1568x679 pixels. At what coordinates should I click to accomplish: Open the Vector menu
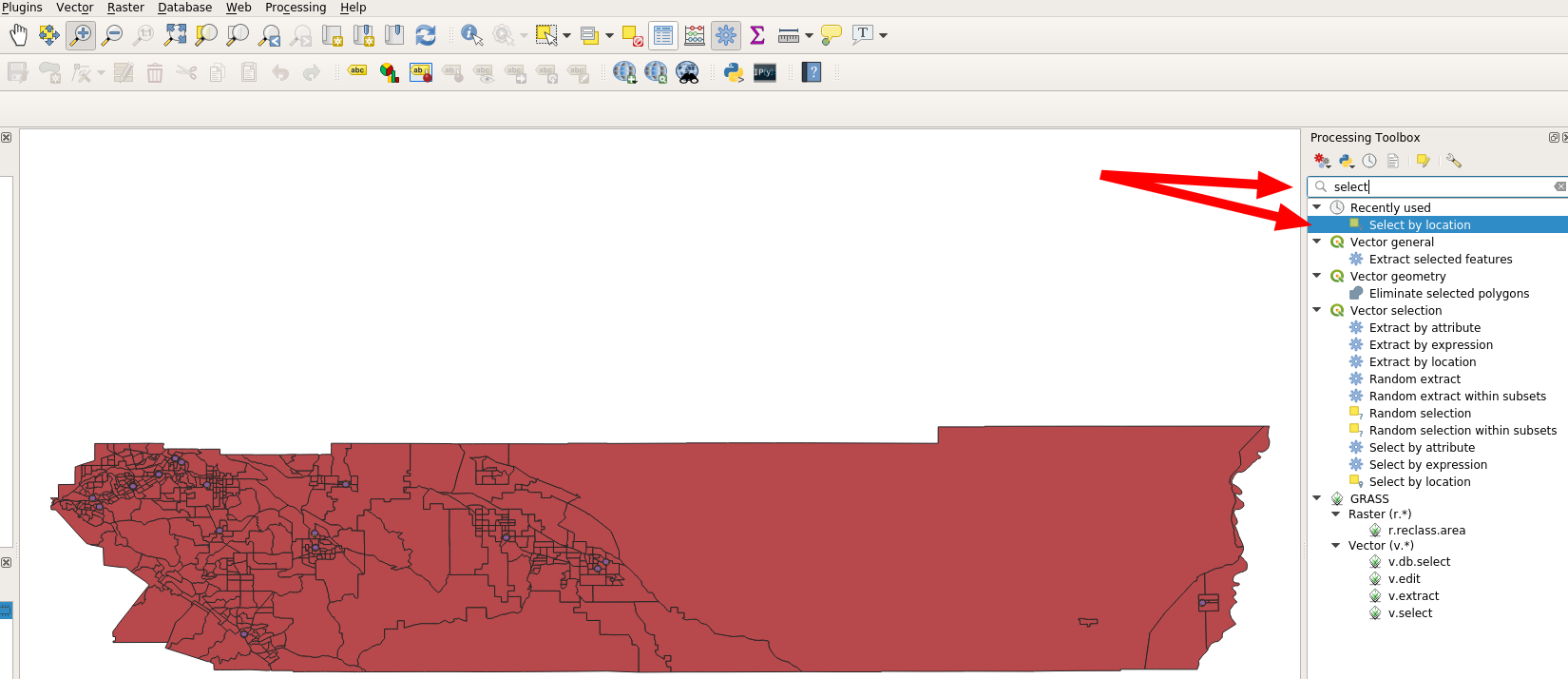tap(74, 8)
